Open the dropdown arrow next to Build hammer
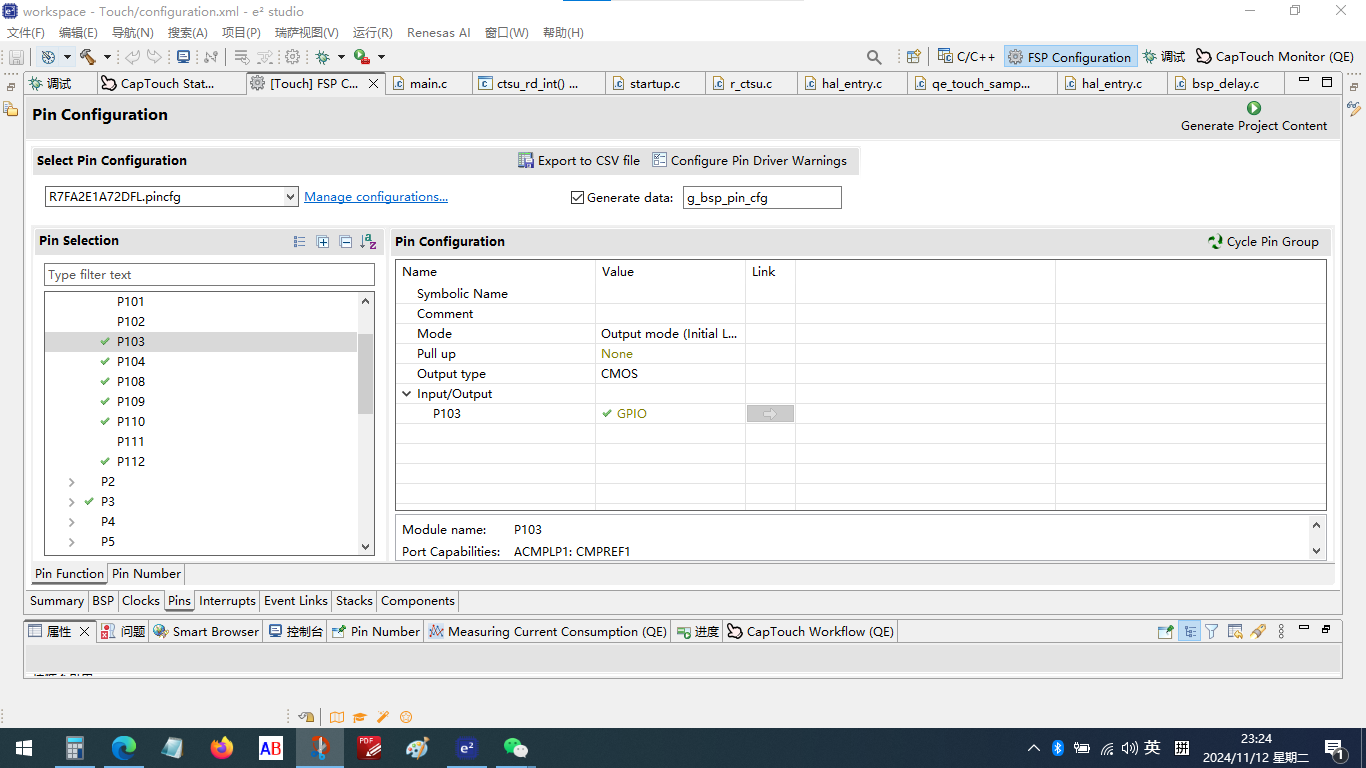 [x=105, y=57]
